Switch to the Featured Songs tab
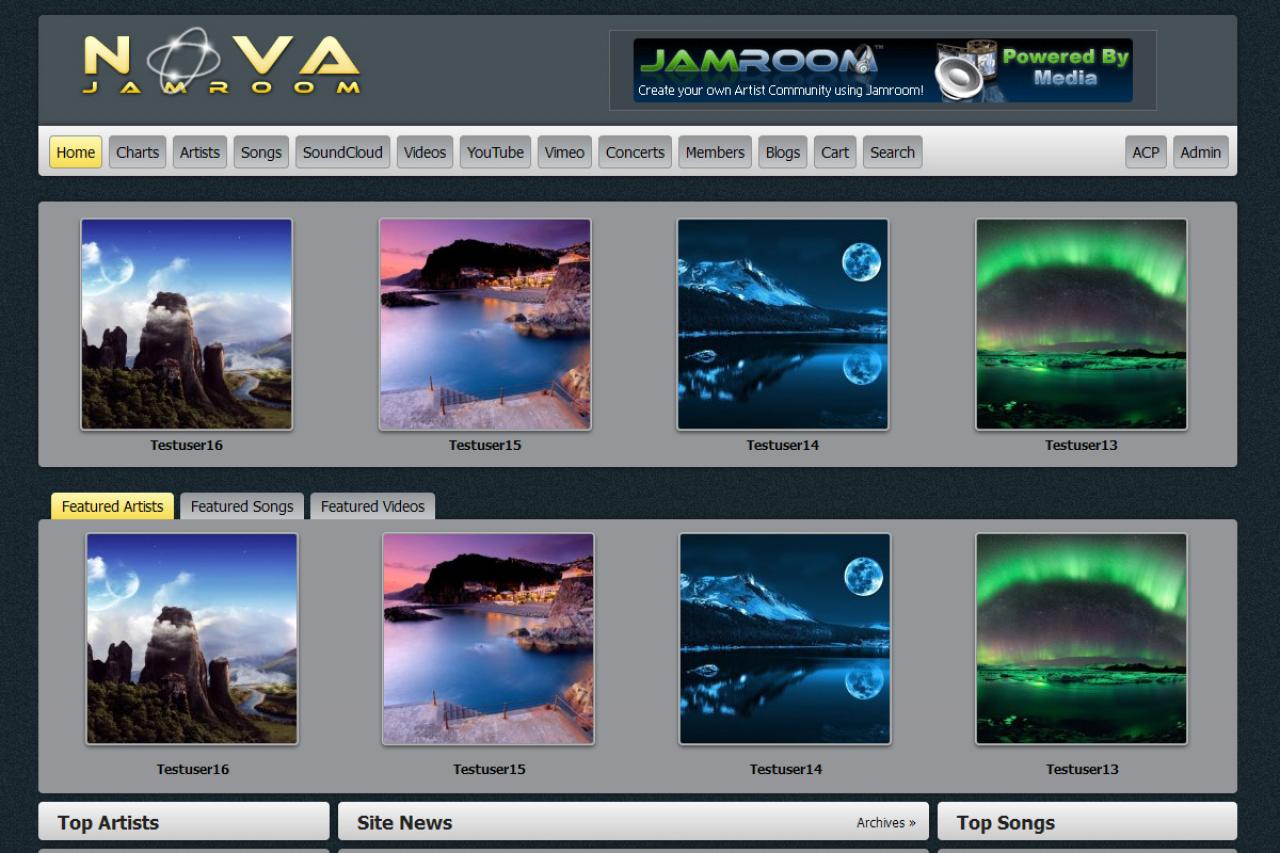This screenshot has width=1280, height=853. [x=242, y=506]
